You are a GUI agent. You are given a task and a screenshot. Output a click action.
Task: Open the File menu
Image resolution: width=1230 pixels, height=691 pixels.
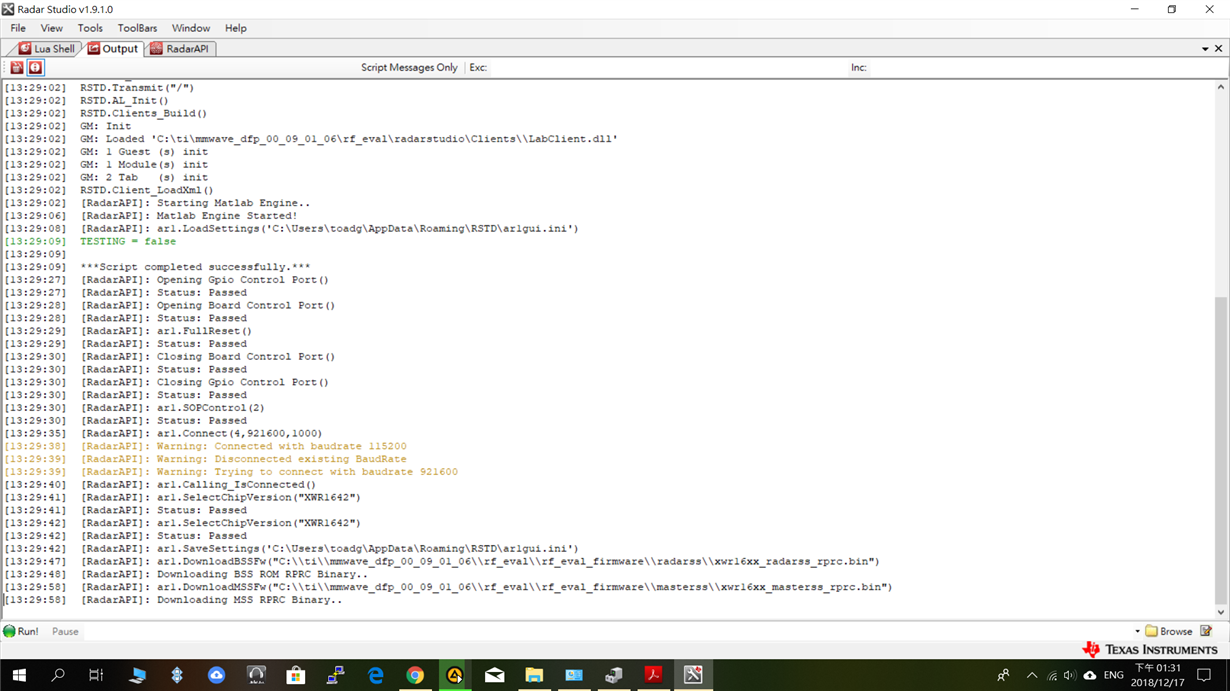[x=18, y=28]
